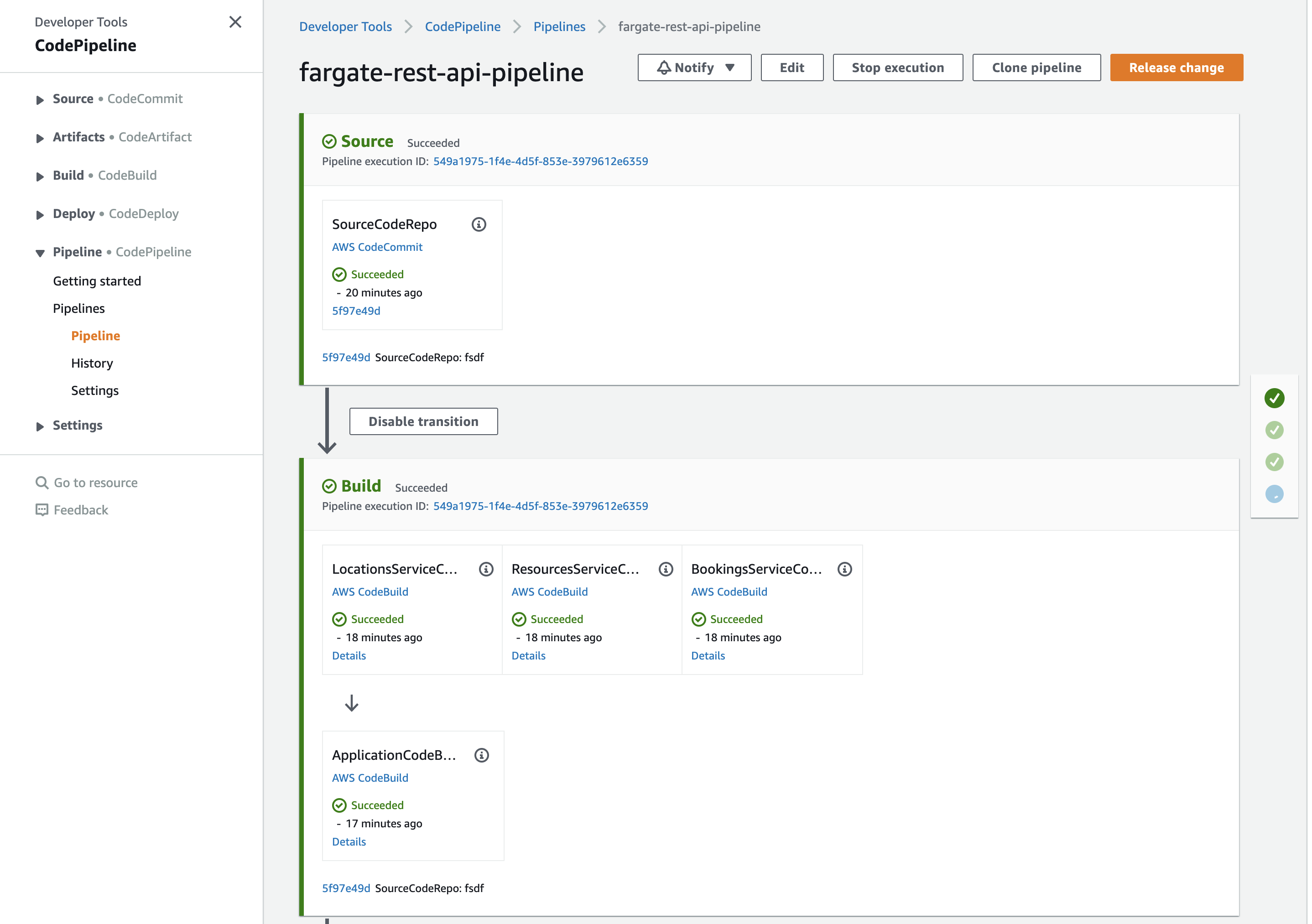Click Stop execution button
This screenshot has width=1312, height=924.
898,67
